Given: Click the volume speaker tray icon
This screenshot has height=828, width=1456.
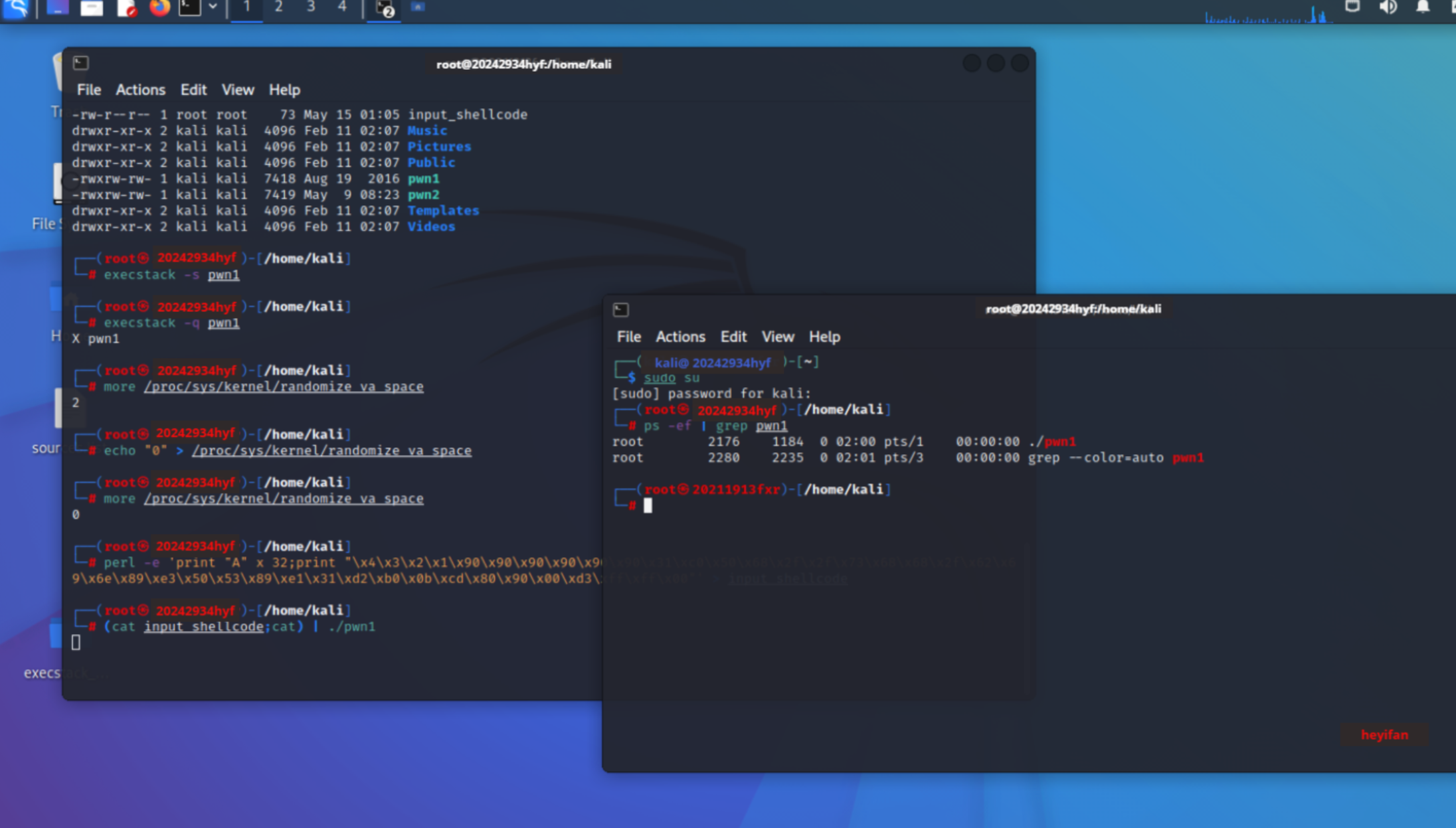Looking at the screenshot, I should [1388, 7].
